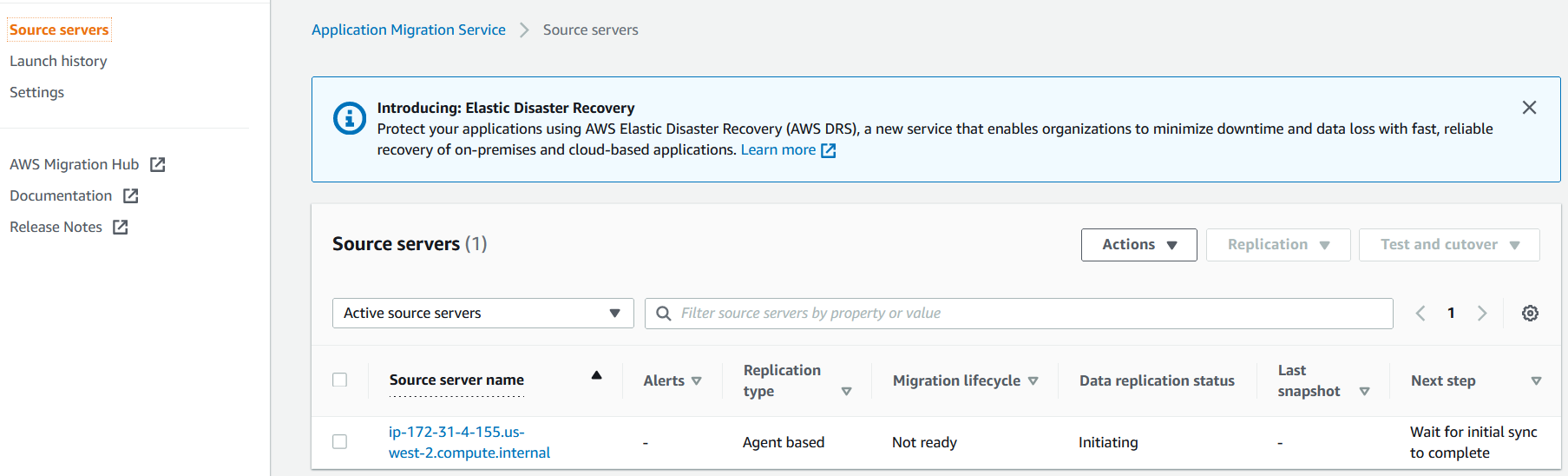Image resolution: width=1568 pixels, height=476 pixels.
Task: Select all source servers header checkbox
Action: coord(340,380)
